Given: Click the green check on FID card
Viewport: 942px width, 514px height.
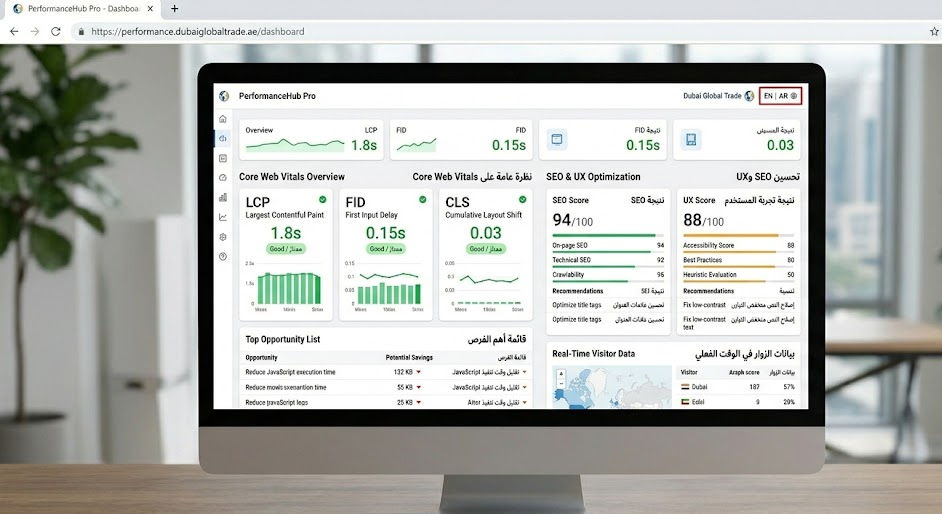Looking at the screenshot, I should pos(423,199).
